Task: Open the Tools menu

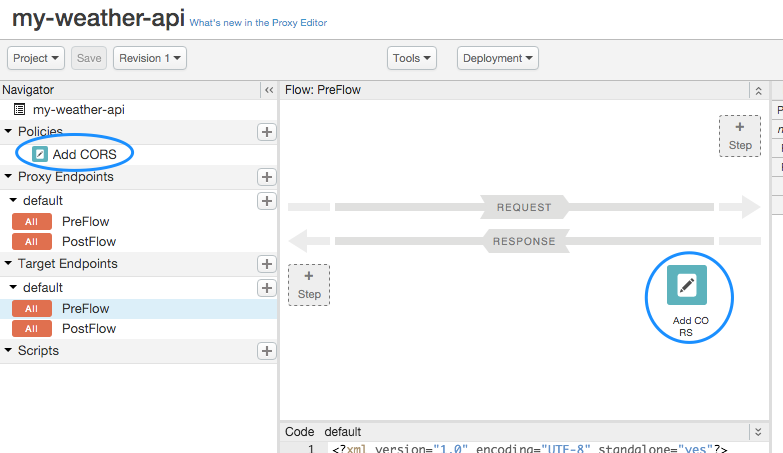Action: pyautogui.click(x=412, y=58)
